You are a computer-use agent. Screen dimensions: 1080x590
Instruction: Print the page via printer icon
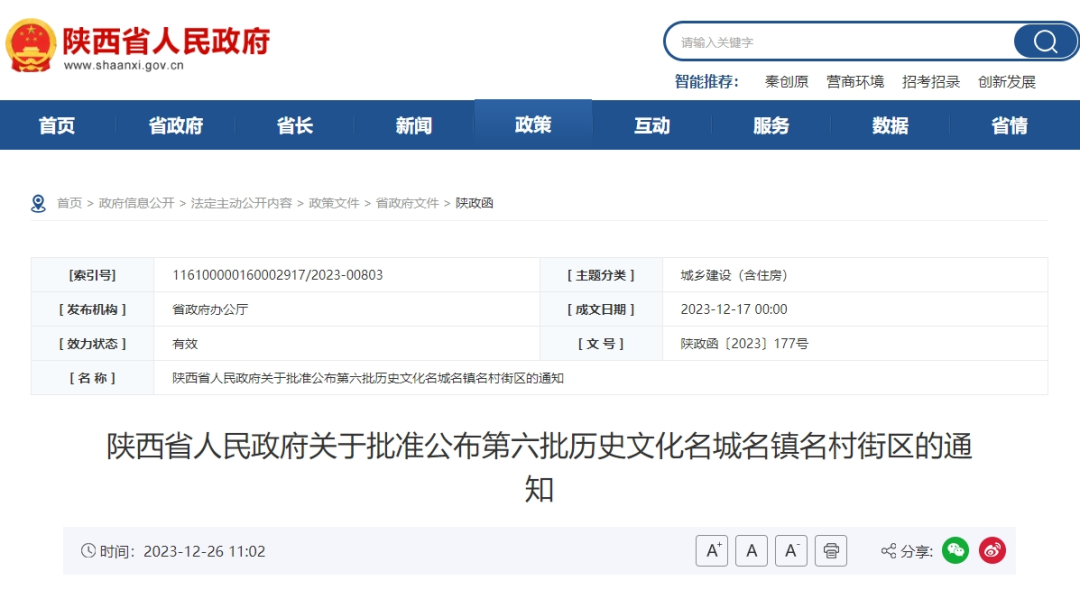(831, 551)
